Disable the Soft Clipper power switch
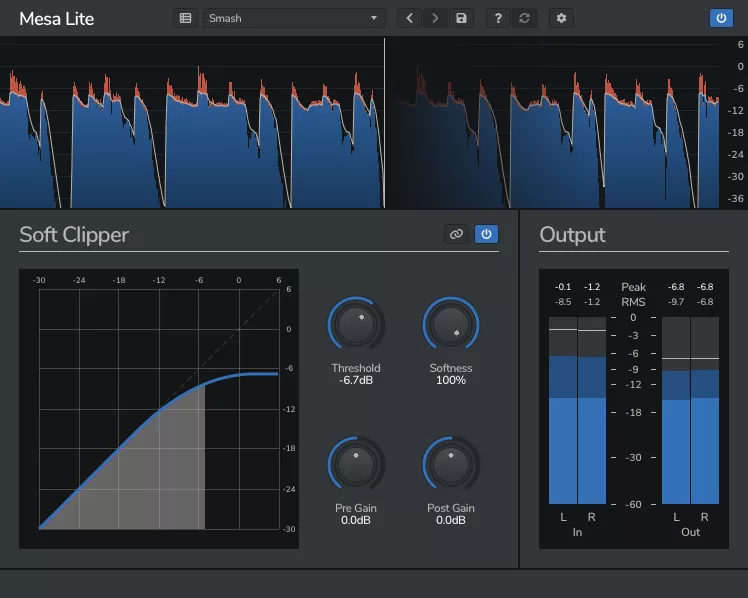Screen dimensions: 748x598 coord(486,234)
